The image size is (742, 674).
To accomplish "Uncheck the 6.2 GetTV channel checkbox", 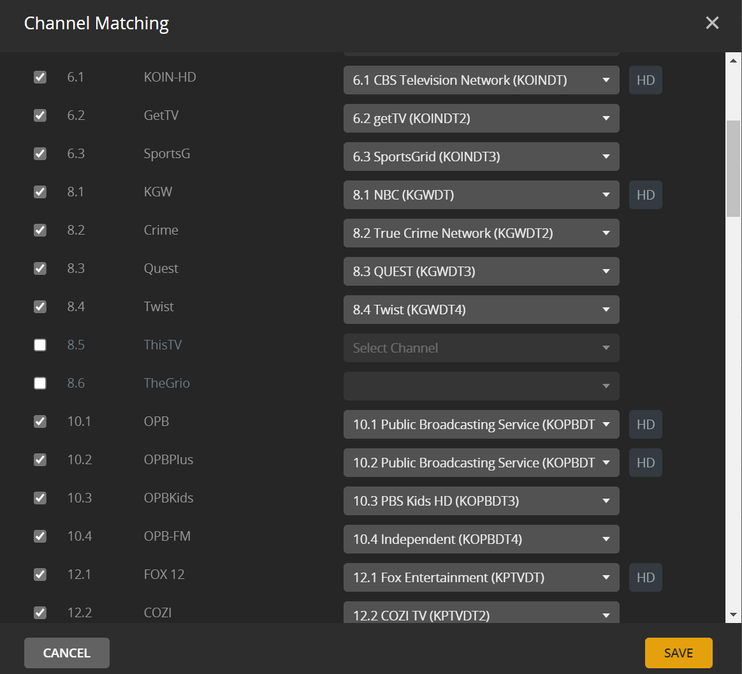I will (40, 115).
